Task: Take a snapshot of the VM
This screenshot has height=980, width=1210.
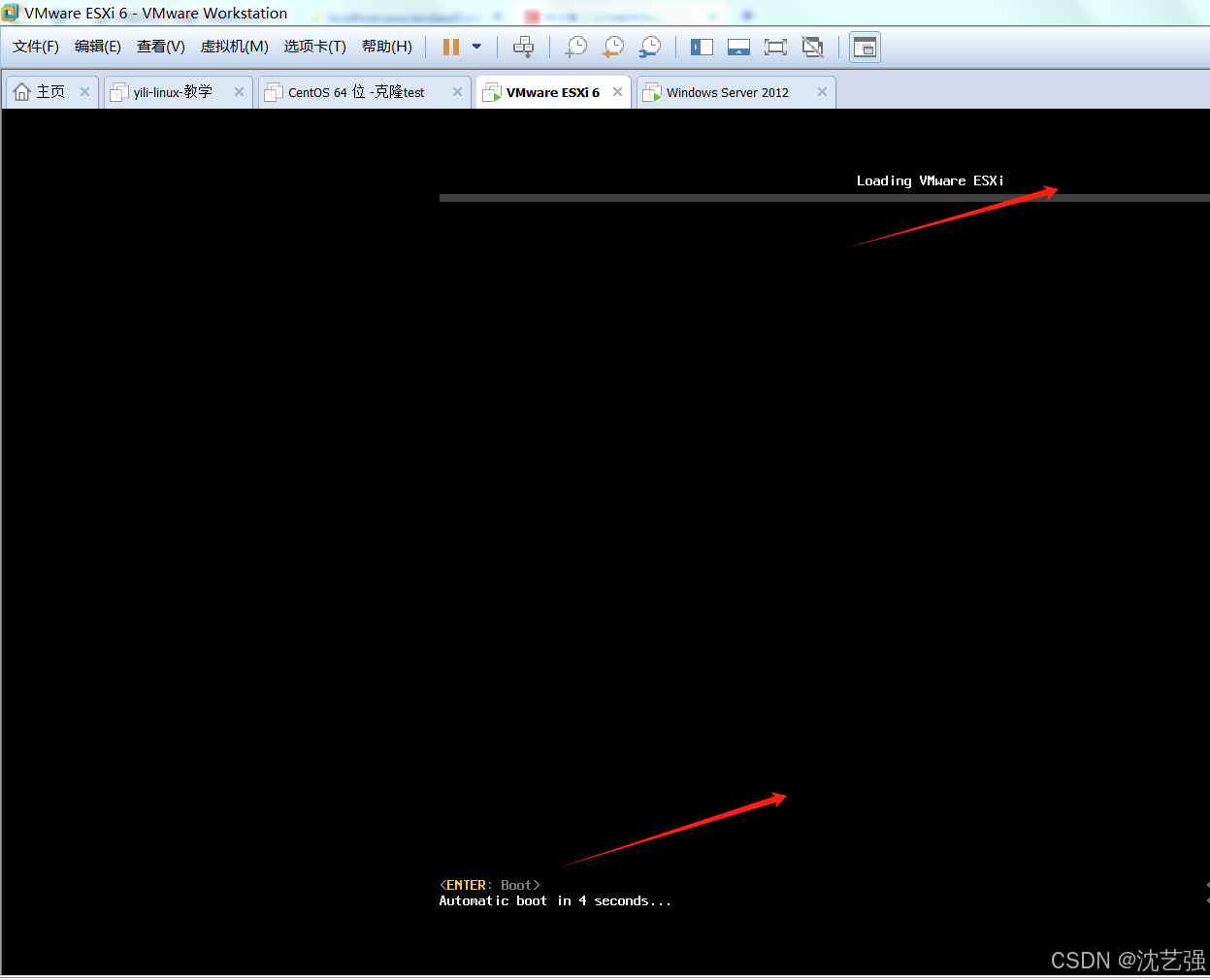Action: (x=576, y=47)
